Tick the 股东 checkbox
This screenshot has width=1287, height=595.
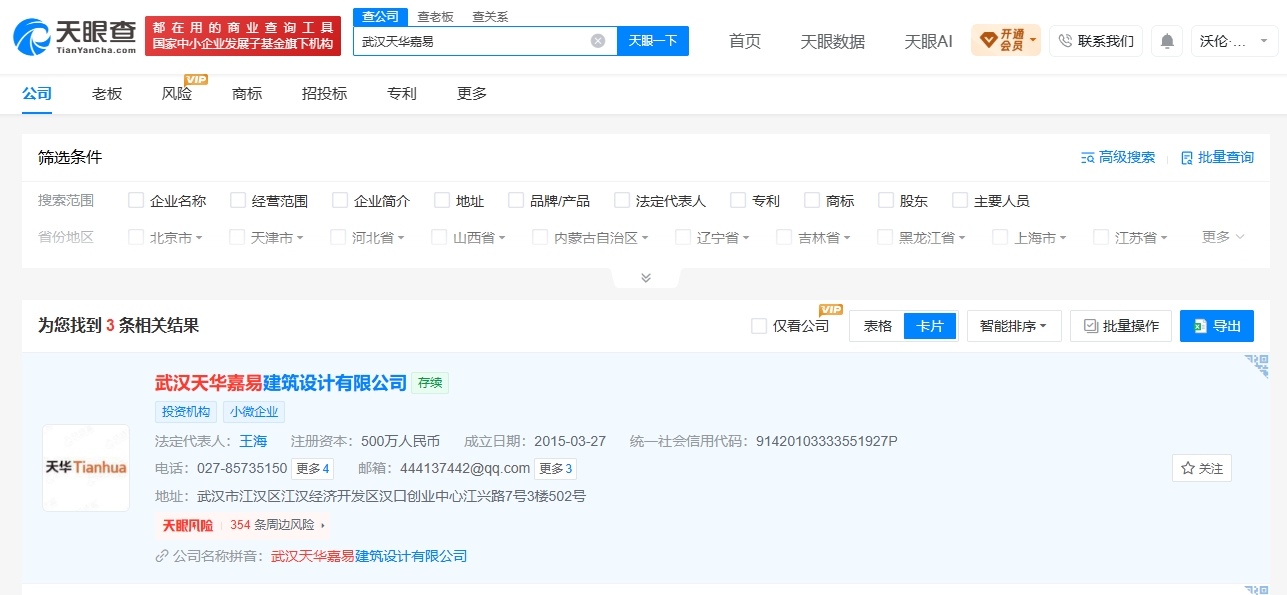pyautogui.click(x=886, y=200)
